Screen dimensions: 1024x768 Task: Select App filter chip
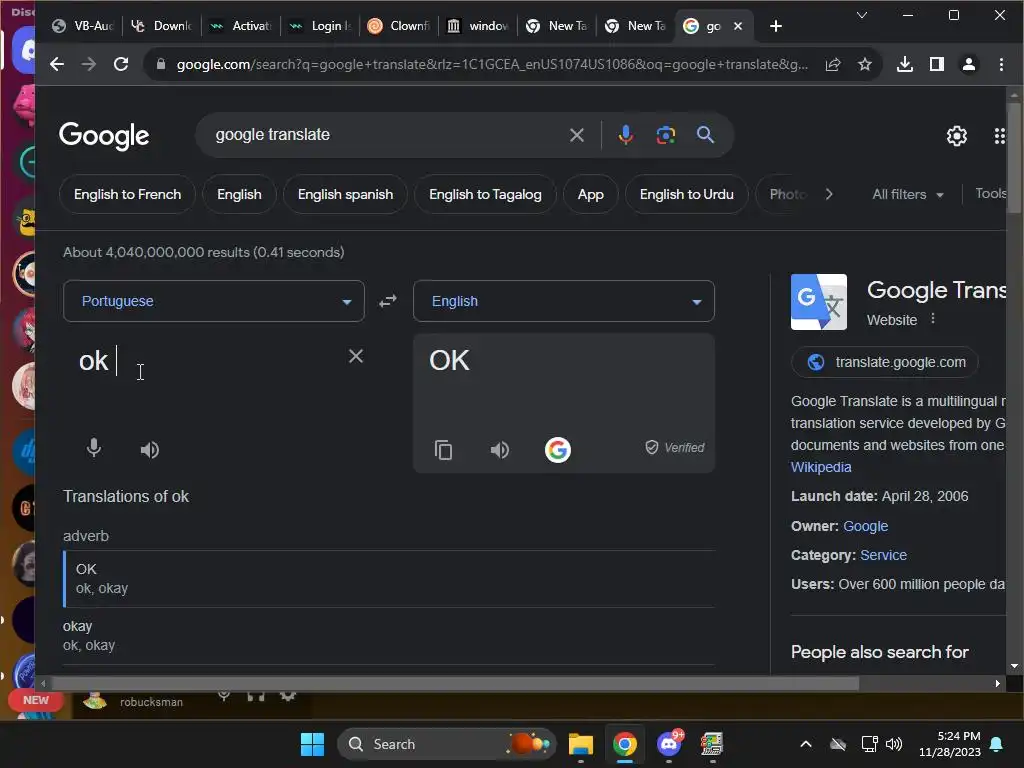click(x=590, y=195)
